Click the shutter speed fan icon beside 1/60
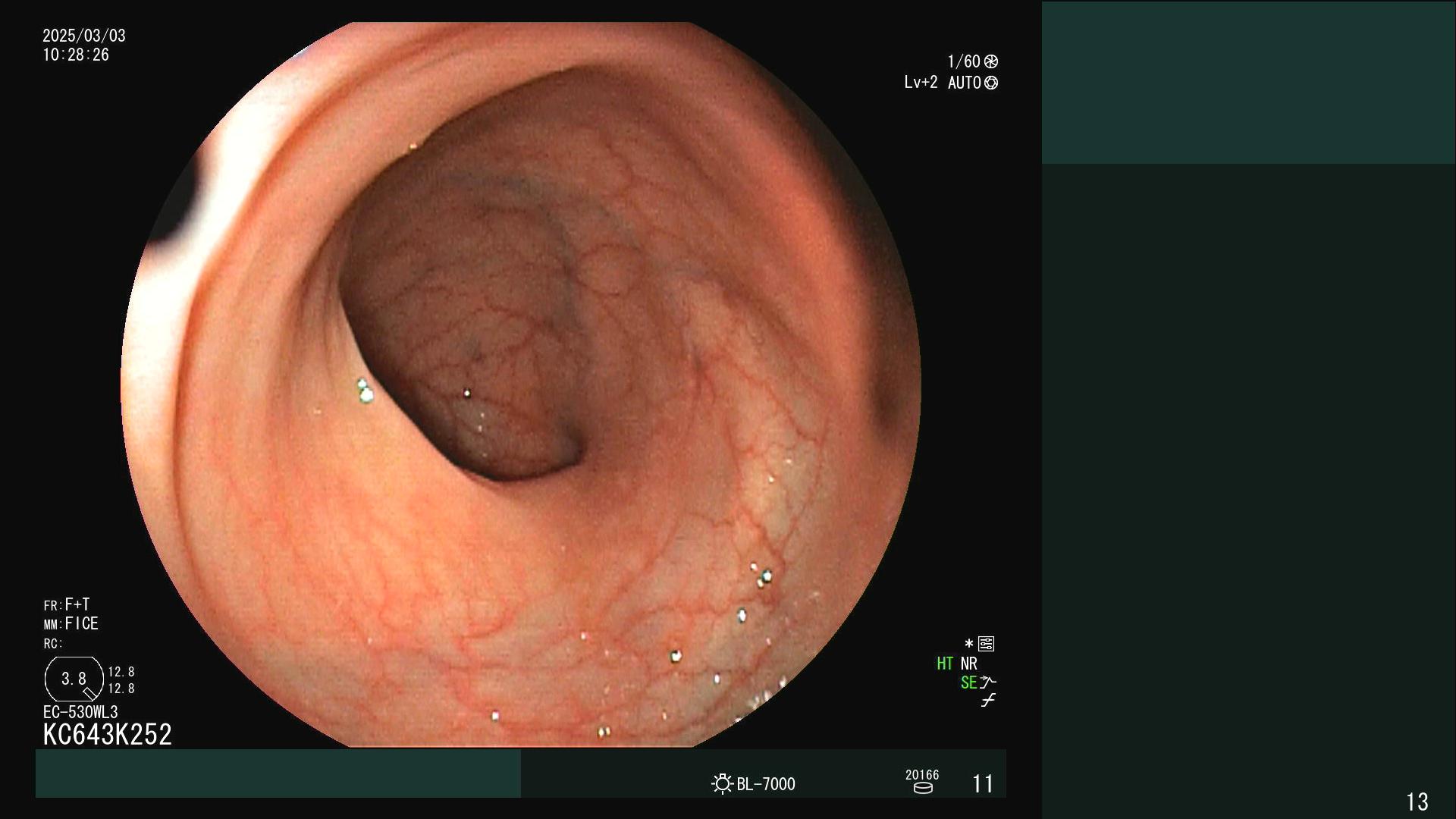This screenshot has width=1456, height=819. coord(991,61)
